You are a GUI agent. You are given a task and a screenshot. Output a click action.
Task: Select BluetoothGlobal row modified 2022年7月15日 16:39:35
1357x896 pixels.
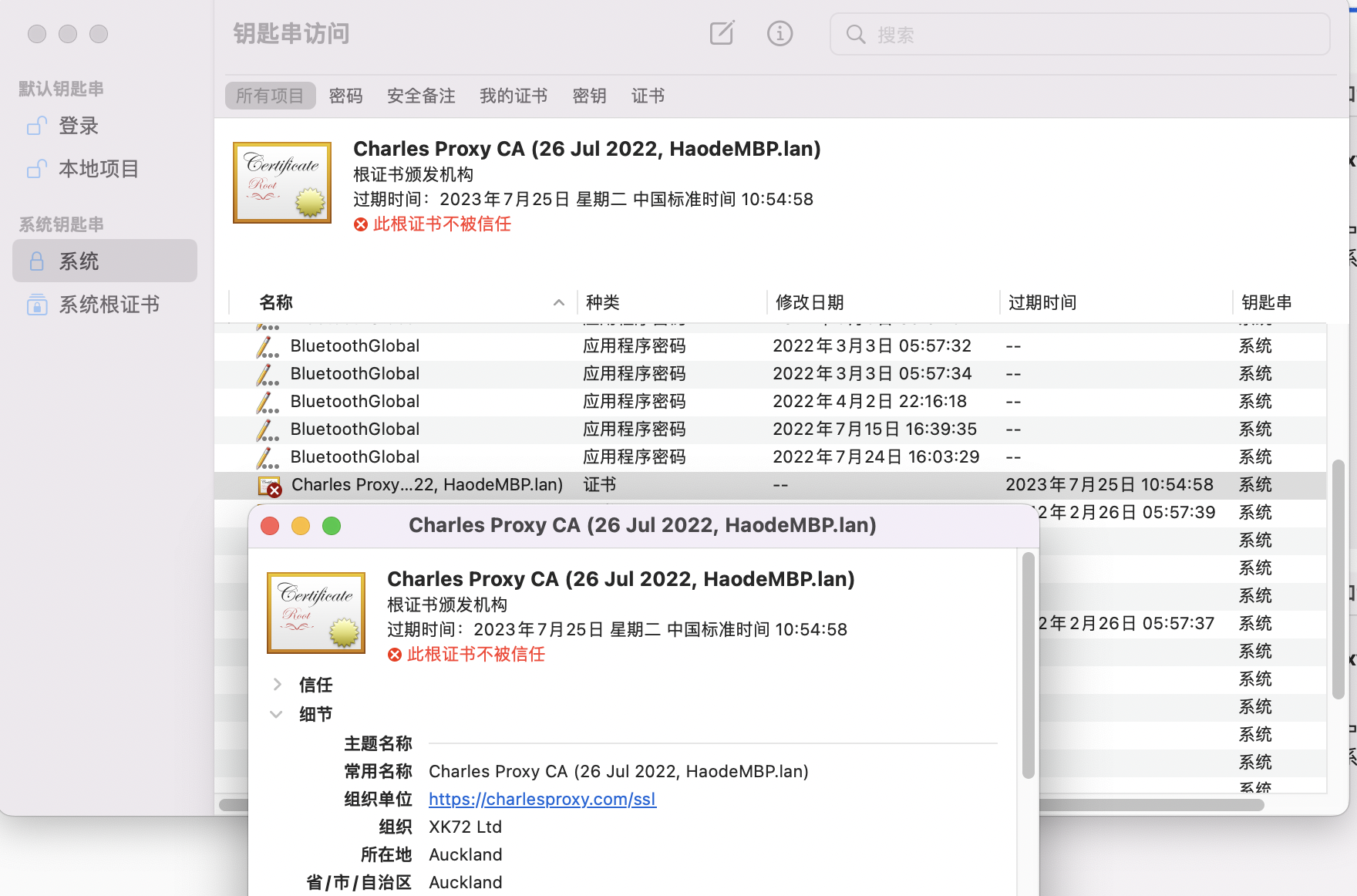770,429
